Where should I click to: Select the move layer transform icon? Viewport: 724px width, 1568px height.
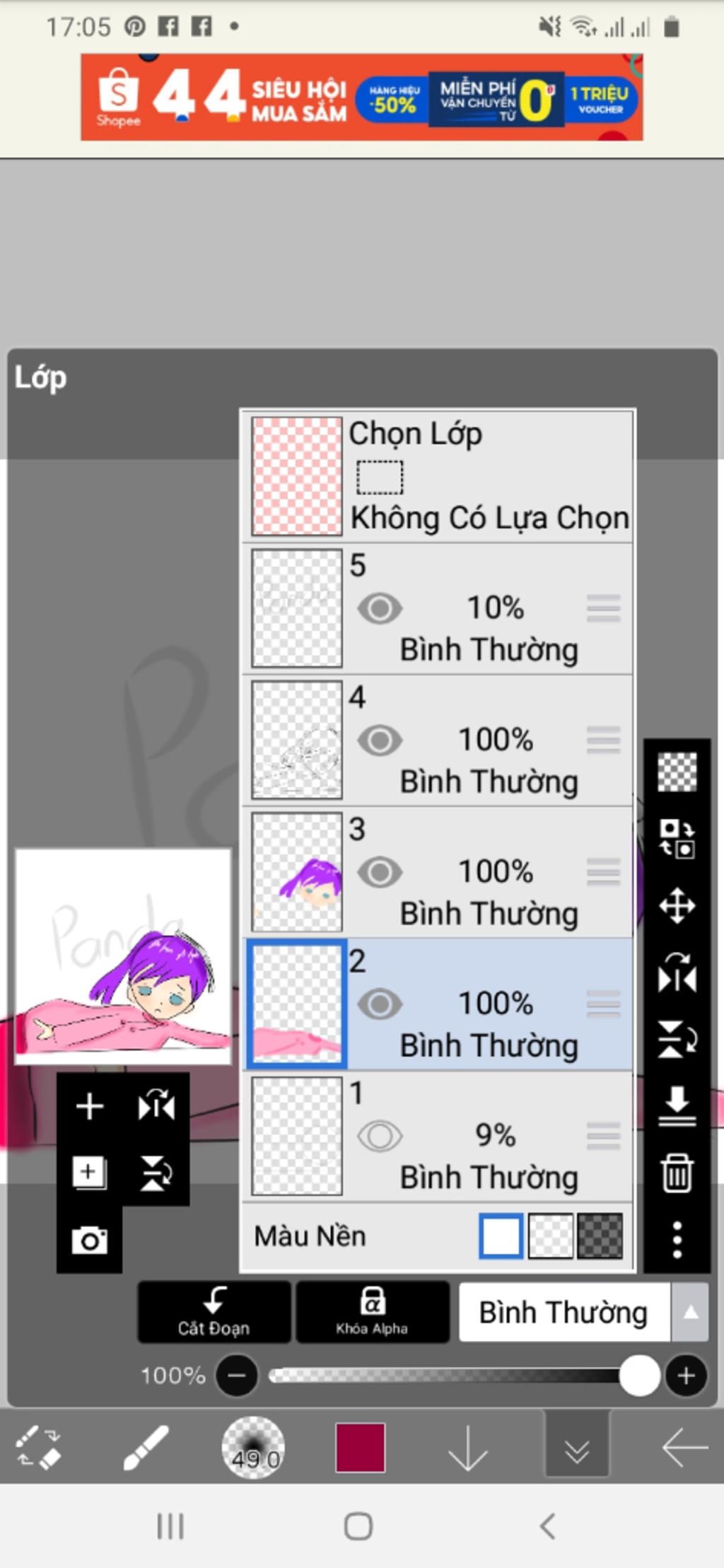click(x=677, y=906)
